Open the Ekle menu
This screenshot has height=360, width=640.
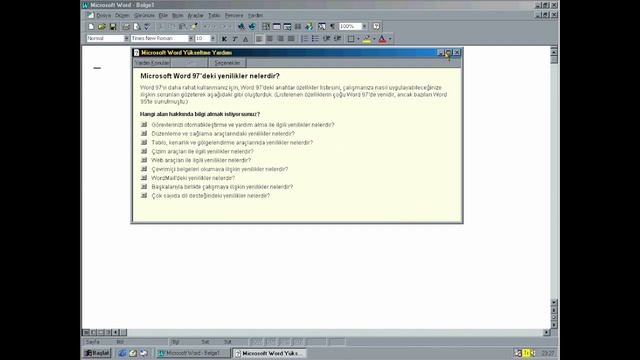coord(163,16)
